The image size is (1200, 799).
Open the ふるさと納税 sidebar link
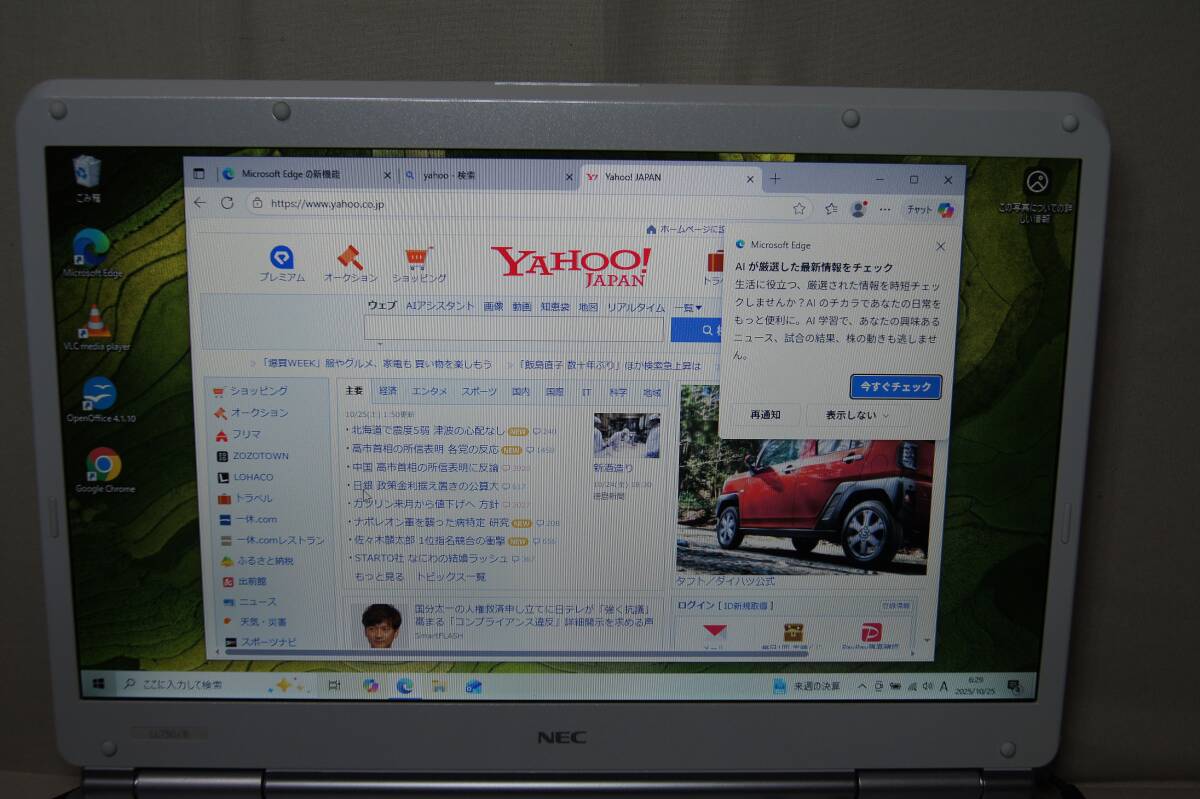tap(257, 561)
